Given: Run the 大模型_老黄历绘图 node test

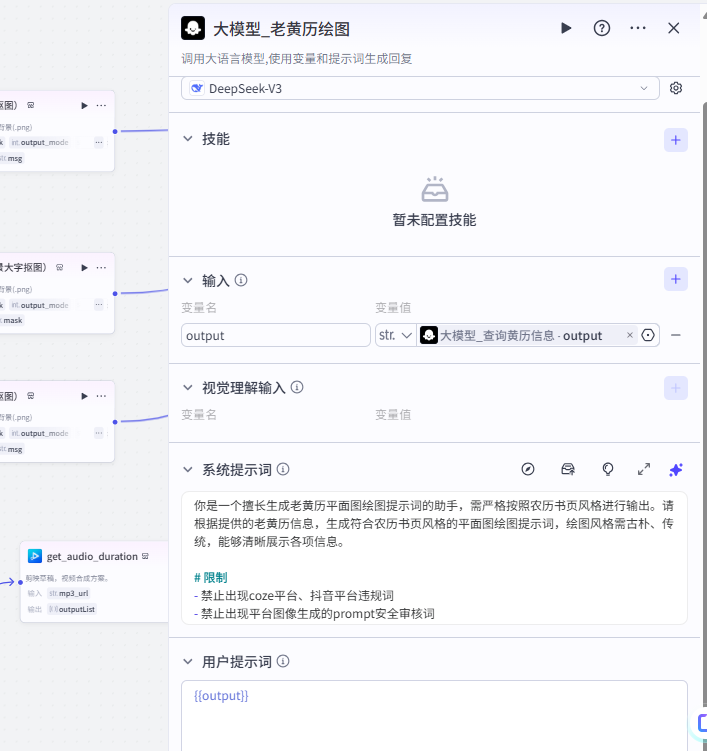Looking at the screenshot, I should point(566,28).
